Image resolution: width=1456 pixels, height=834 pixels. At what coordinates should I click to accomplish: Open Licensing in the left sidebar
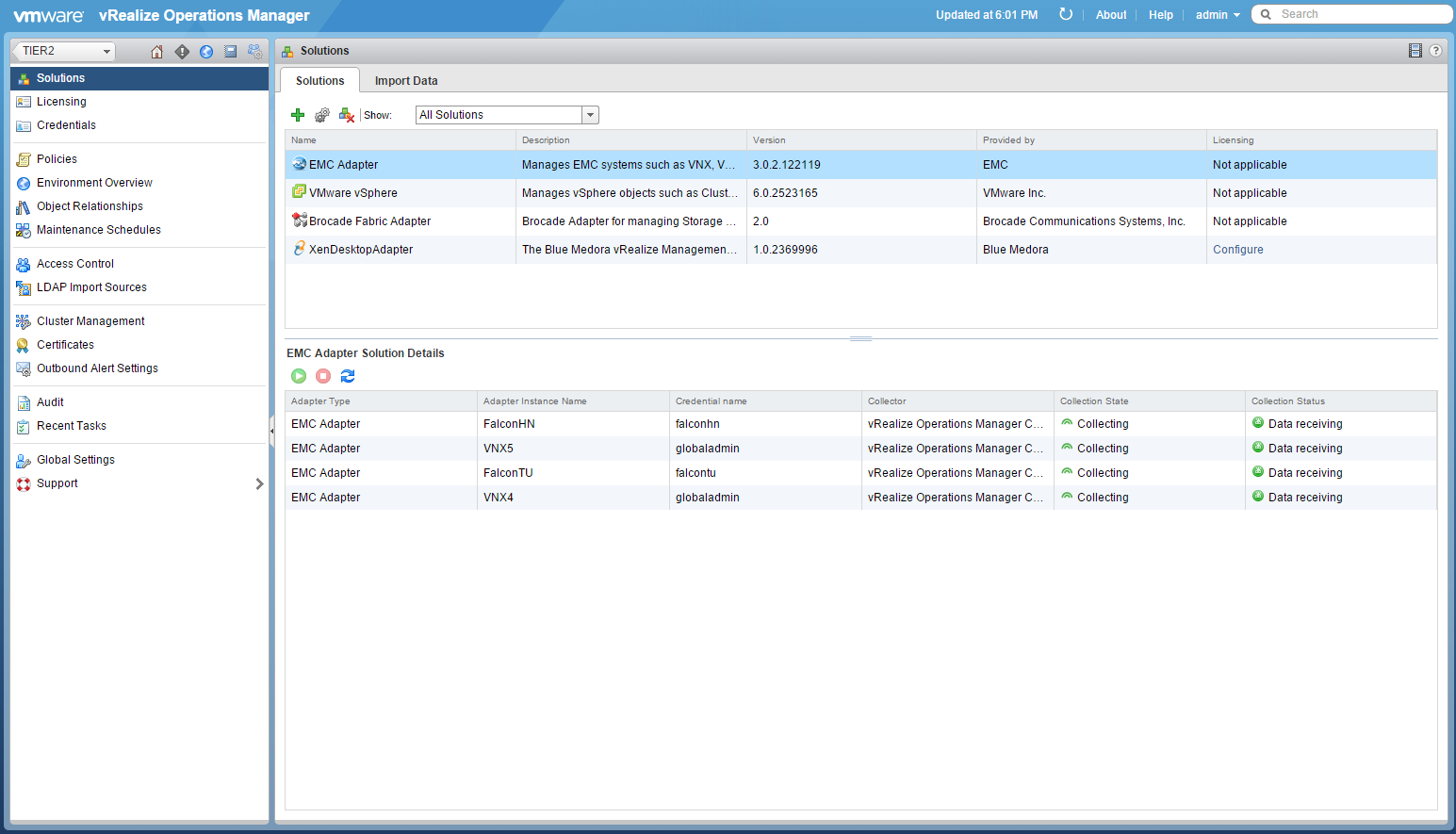(61, 102)
